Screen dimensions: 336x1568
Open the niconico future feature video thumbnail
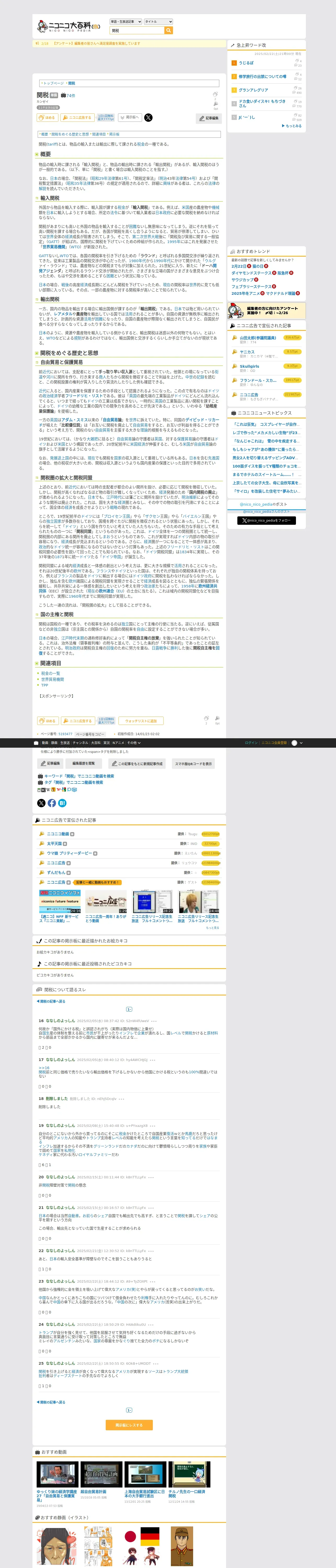point(60,902)
